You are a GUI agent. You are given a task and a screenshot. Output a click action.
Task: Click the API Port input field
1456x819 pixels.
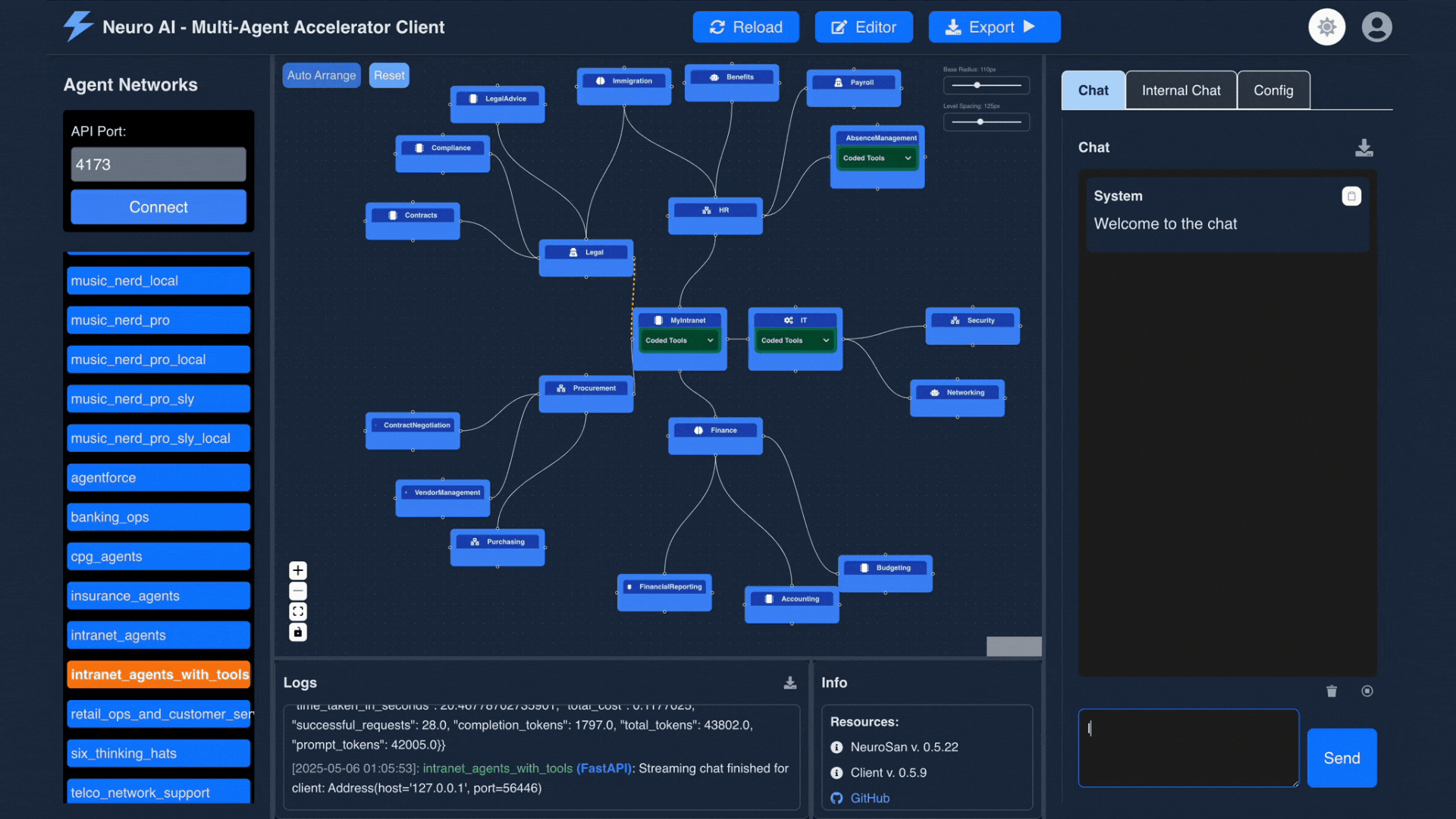pyautogui.click(x=158, y=165)
